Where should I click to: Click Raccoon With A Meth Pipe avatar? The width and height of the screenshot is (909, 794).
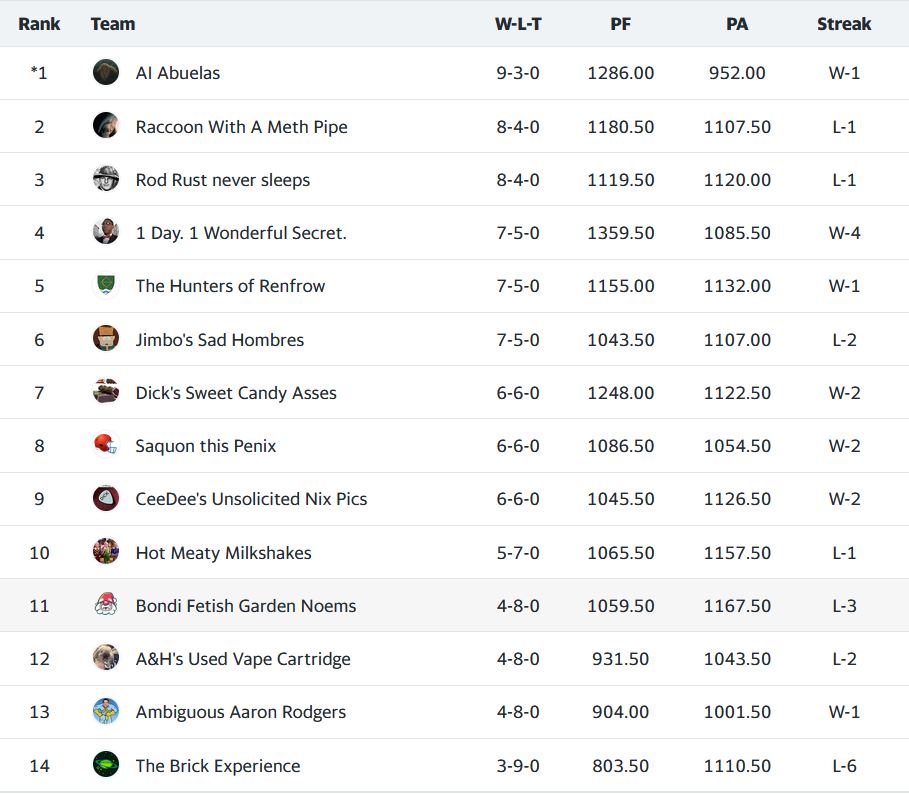pyautogui.click(x=106, y=126)
